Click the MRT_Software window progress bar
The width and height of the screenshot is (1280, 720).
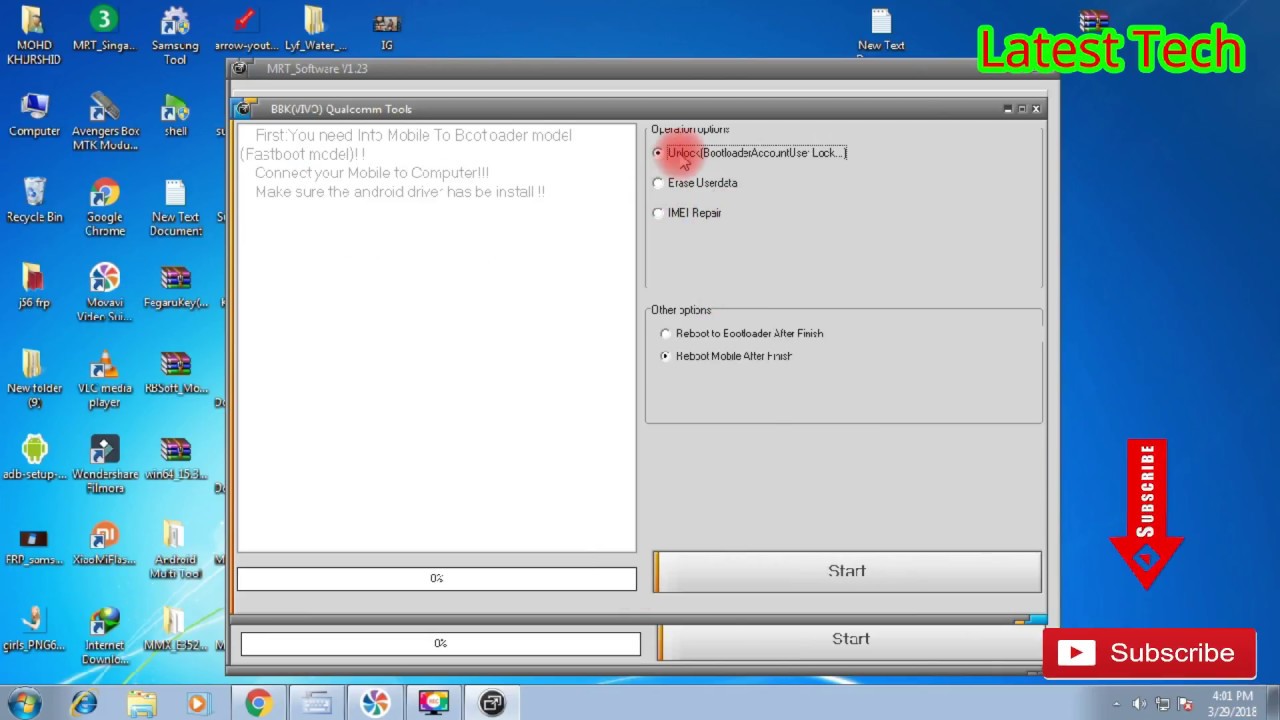[441, 643]
